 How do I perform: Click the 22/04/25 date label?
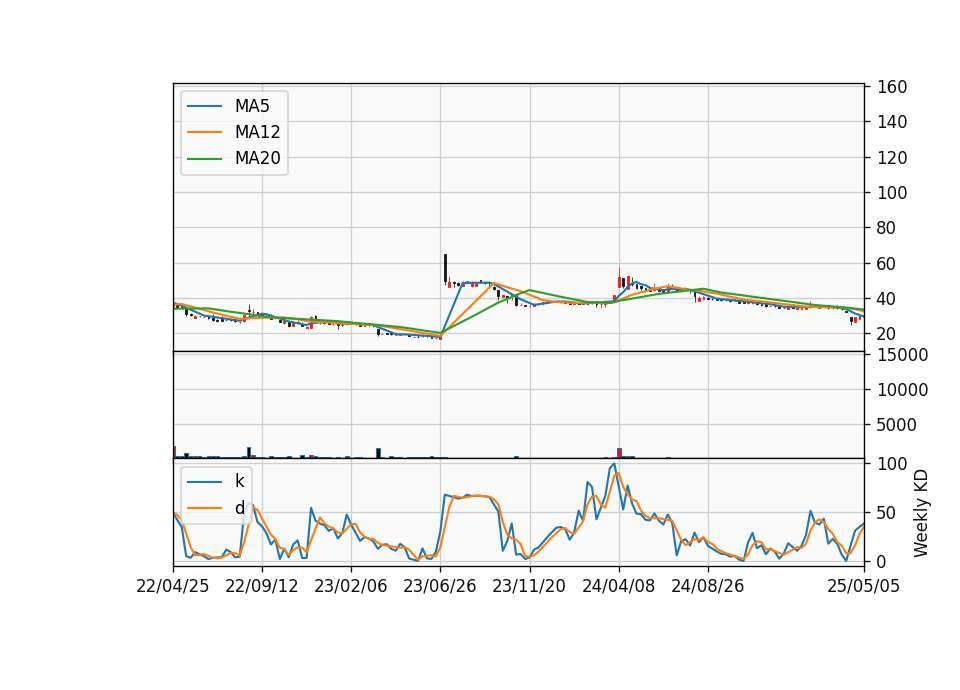pyautogui.click(x=173, y=587)
